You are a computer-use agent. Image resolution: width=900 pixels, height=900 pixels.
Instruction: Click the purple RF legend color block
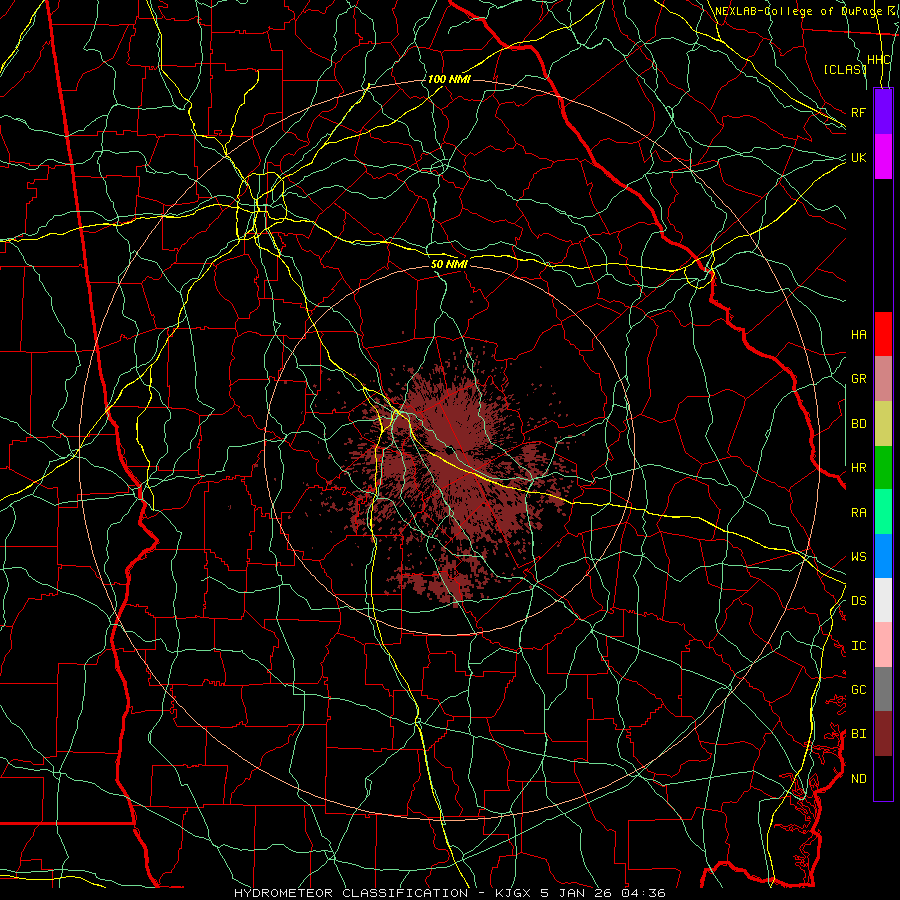(x=883, y=112)
